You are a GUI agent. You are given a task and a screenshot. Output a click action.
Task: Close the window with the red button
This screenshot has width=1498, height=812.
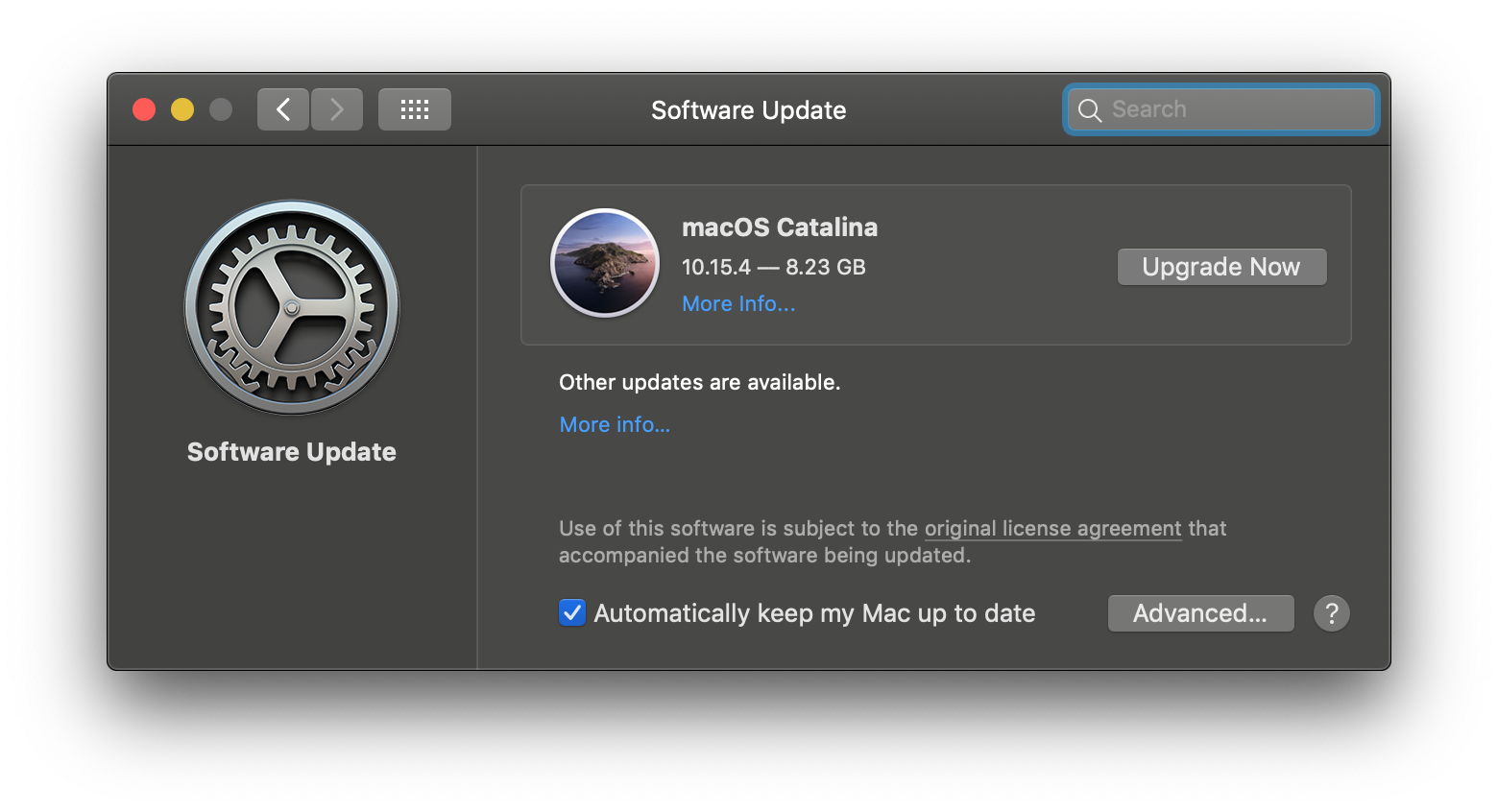pos(144,109)
